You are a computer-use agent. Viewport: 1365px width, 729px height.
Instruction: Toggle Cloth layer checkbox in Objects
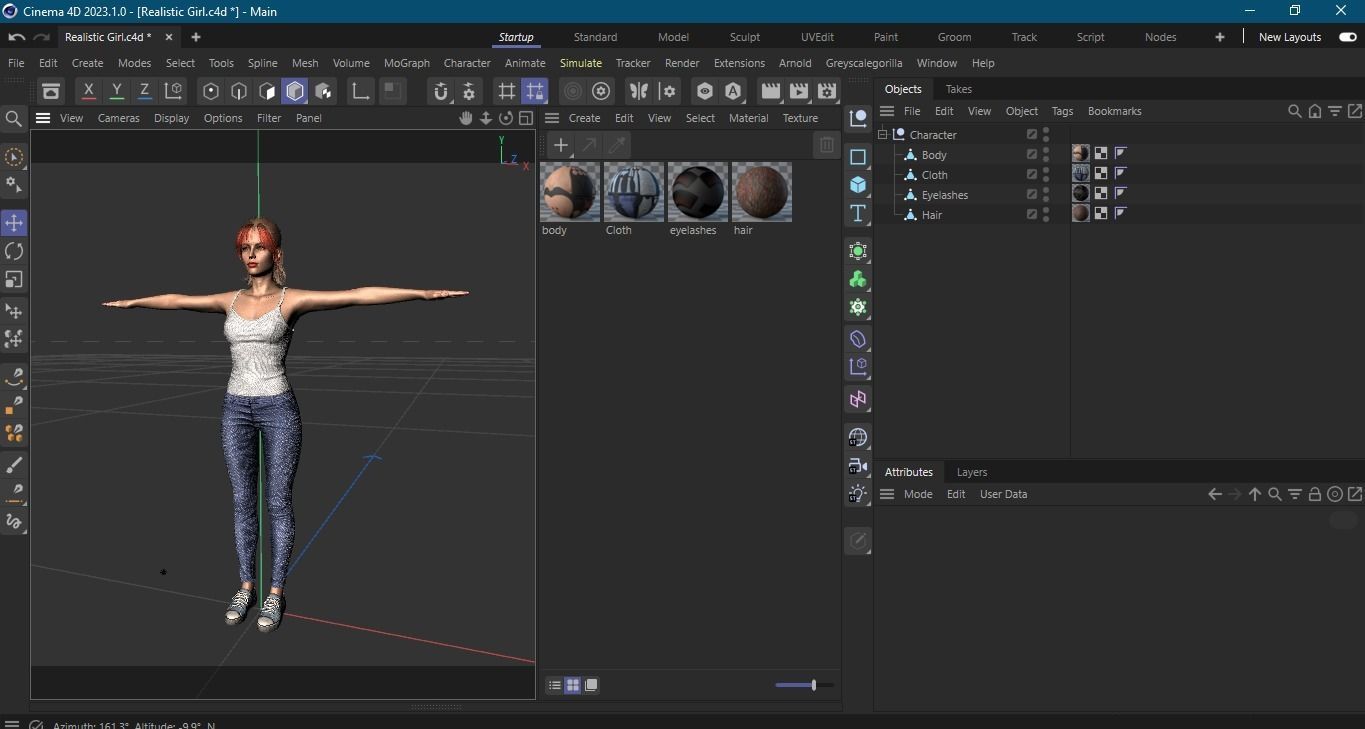(1032, 174)
